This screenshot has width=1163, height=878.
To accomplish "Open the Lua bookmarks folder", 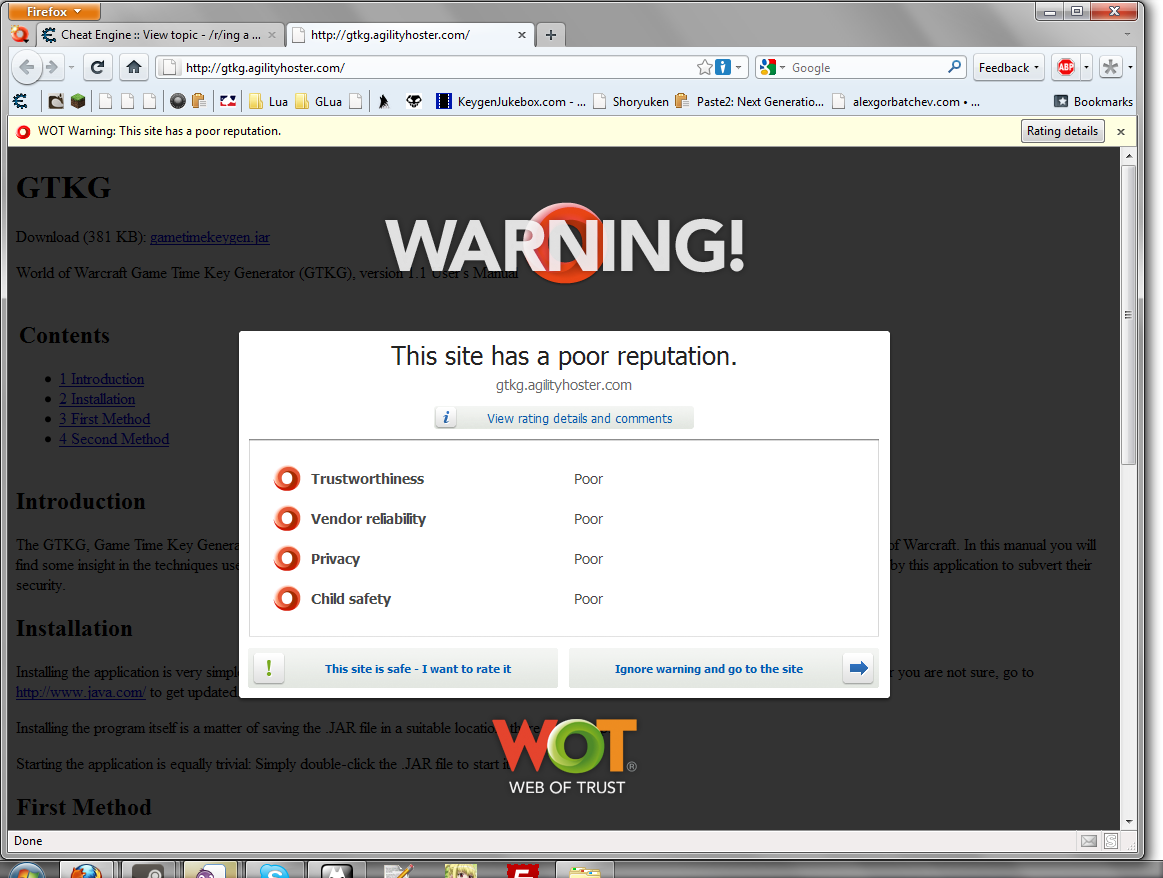I will [268, 102].
